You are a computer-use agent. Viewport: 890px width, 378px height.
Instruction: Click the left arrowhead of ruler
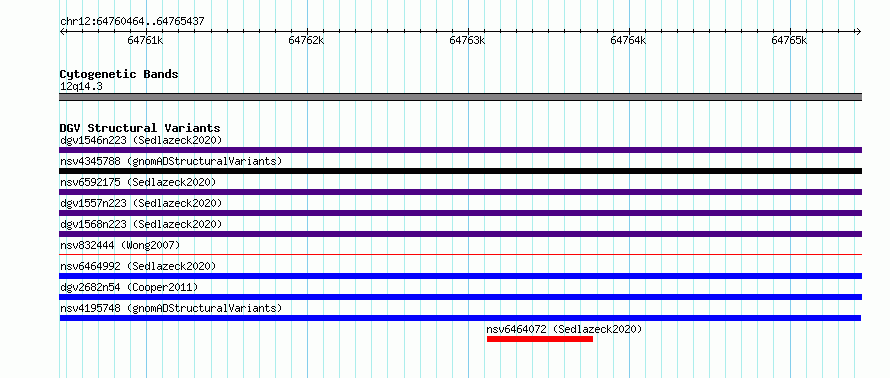62,31
